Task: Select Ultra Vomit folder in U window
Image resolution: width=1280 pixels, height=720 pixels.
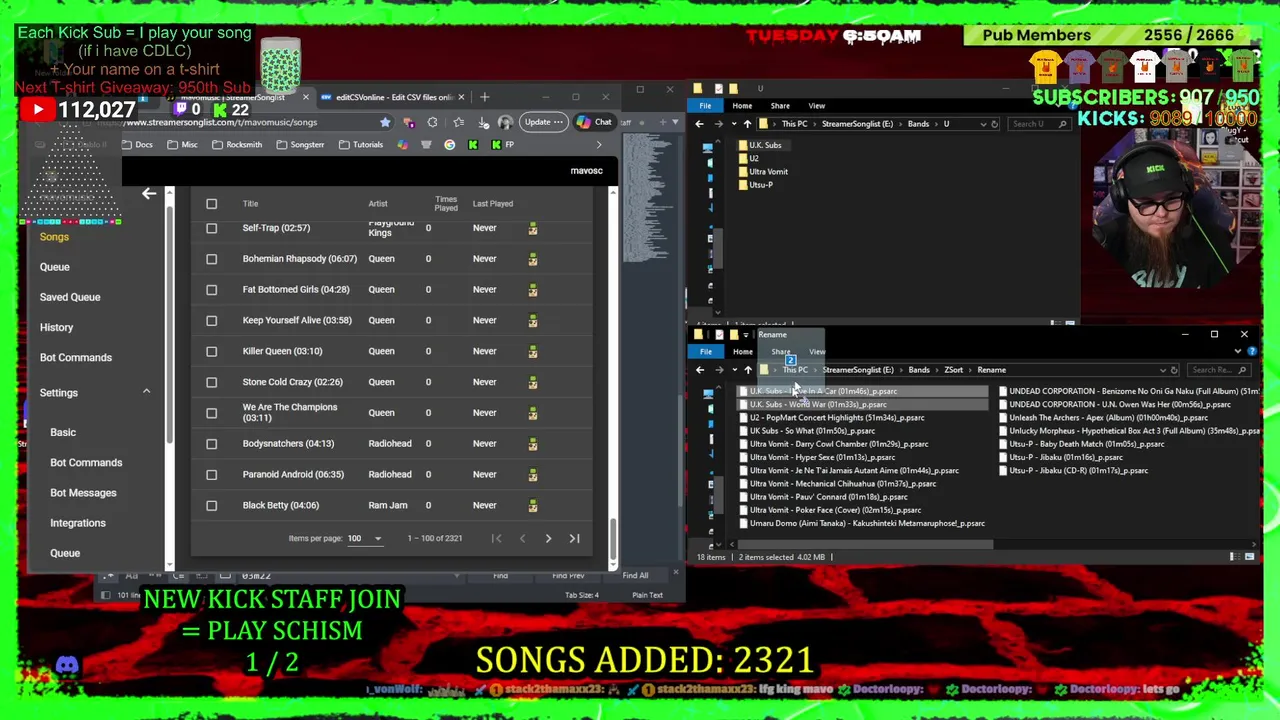Action: point(768,172)
